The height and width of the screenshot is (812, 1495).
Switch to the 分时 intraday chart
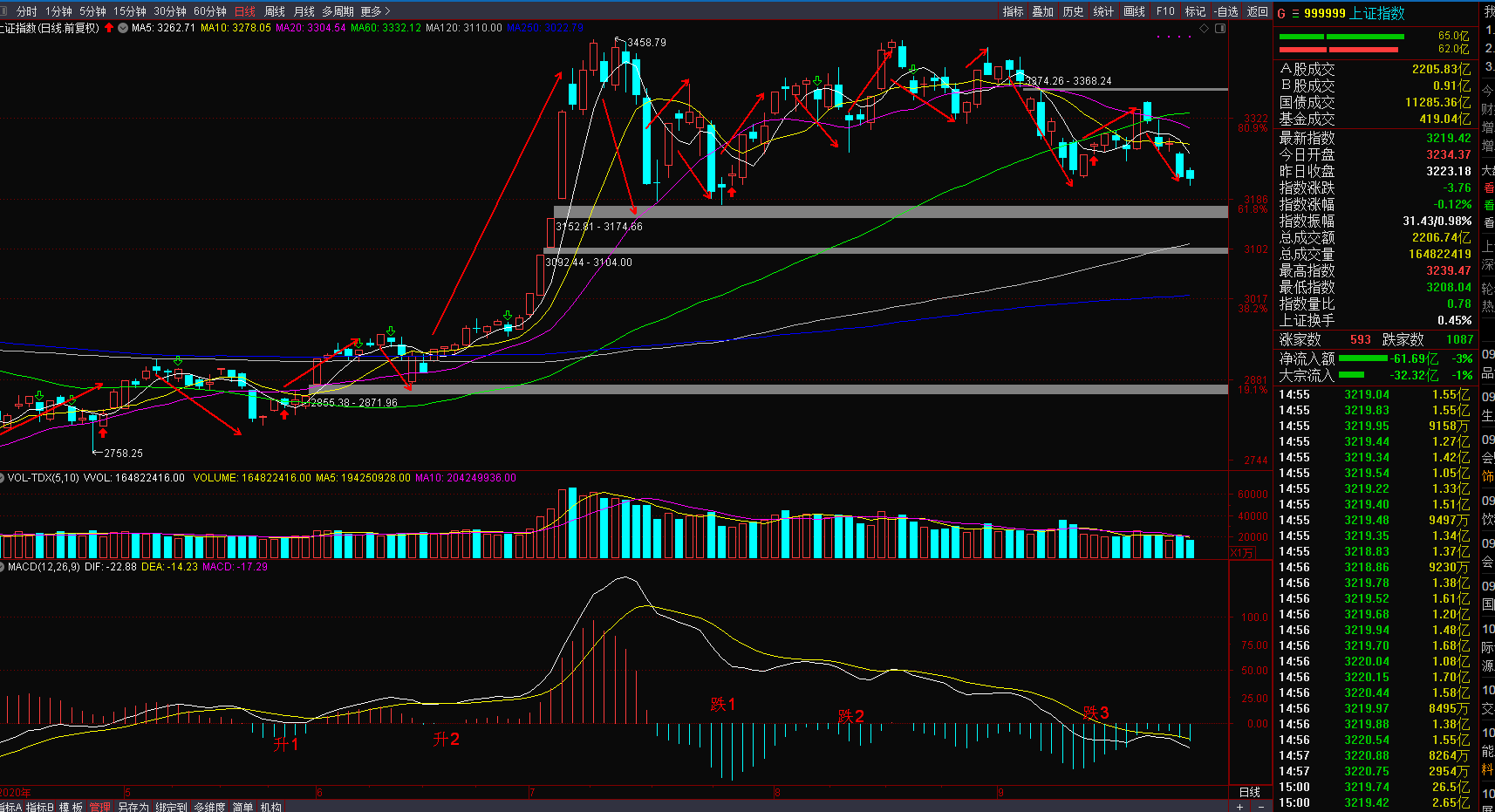27,11
